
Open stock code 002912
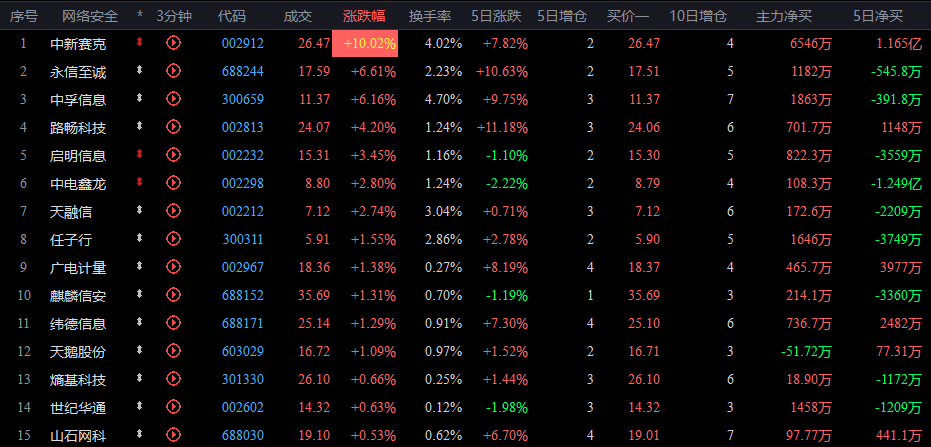point(243,43)
